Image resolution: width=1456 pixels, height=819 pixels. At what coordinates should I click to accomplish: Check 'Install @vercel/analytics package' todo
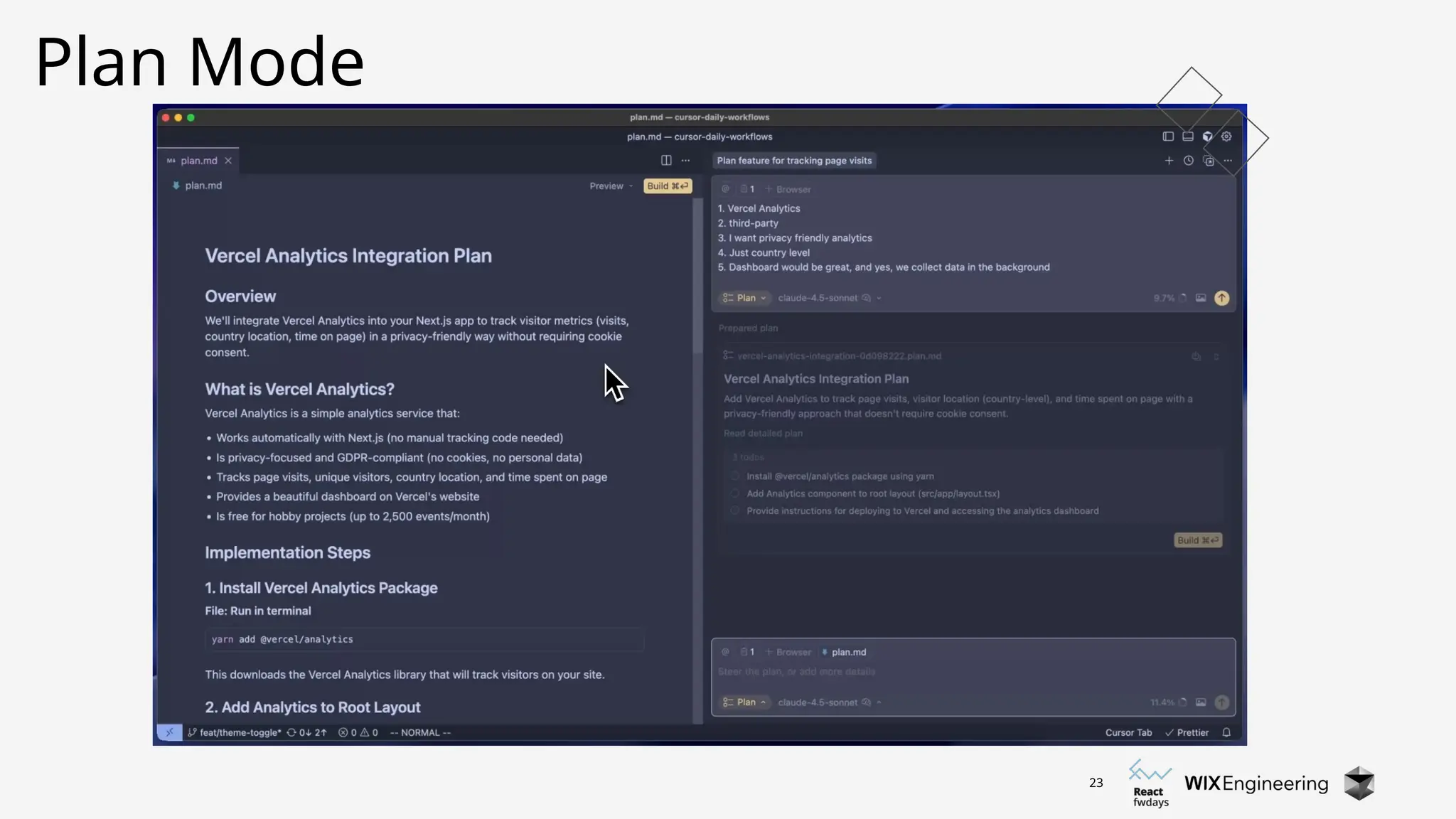point(735,476)
